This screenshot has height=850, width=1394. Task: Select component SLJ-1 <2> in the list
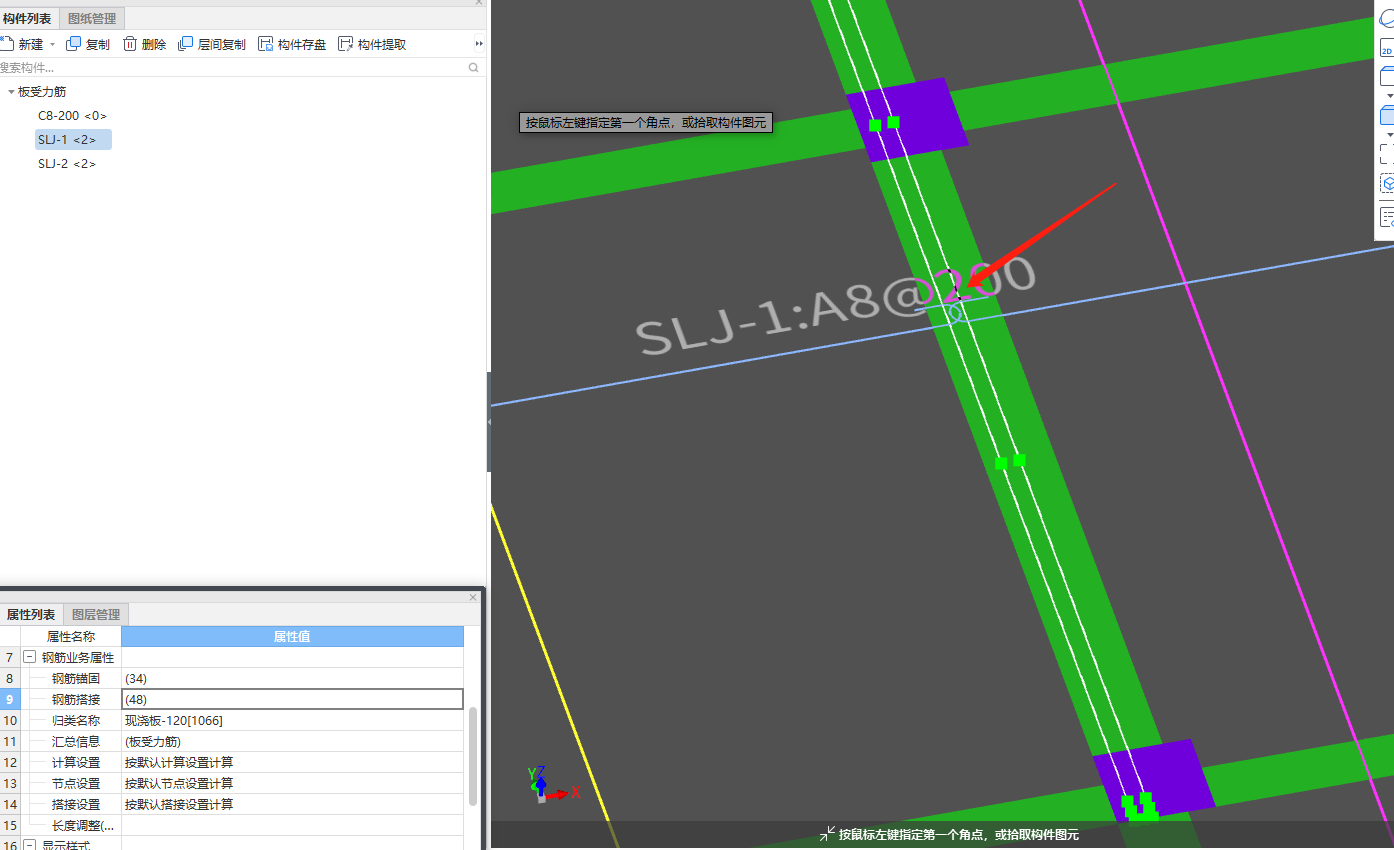tap(73, 140)
